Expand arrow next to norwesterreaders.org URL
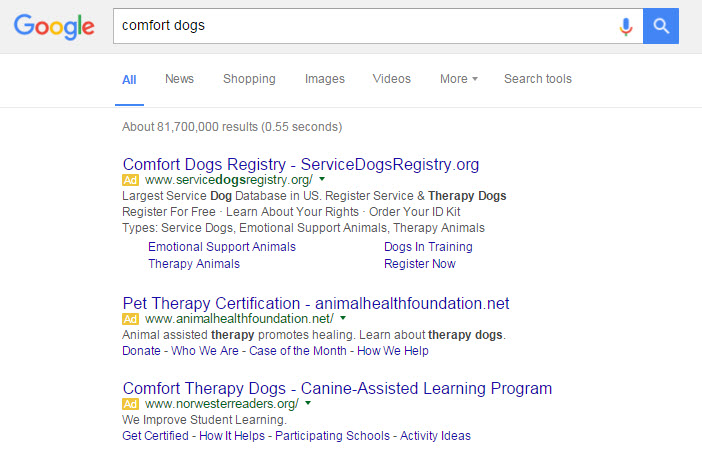The image size is (702, 457). [x=308, y=403]
